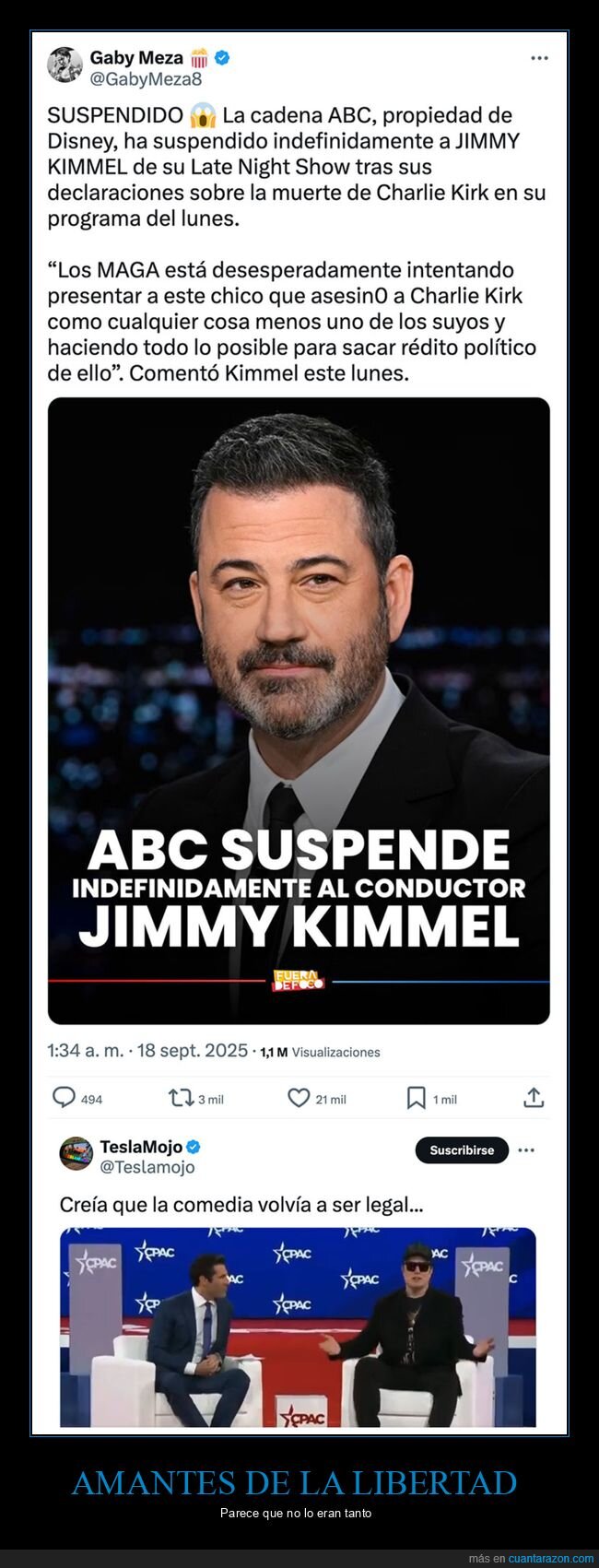Click the @Teslamojo handle
Viewport: 599px width, 1568px height.
click(x=147, y=1167)
